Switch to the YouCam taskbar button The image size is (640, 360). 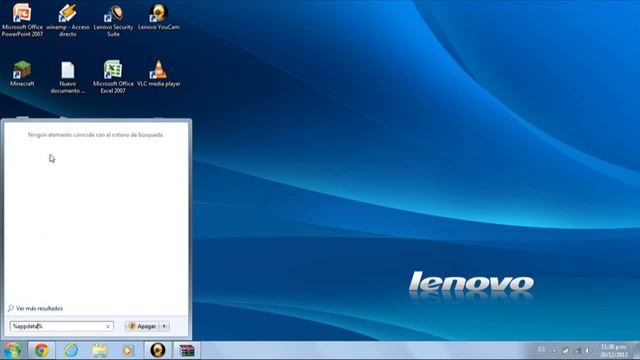tap(158, 351)
